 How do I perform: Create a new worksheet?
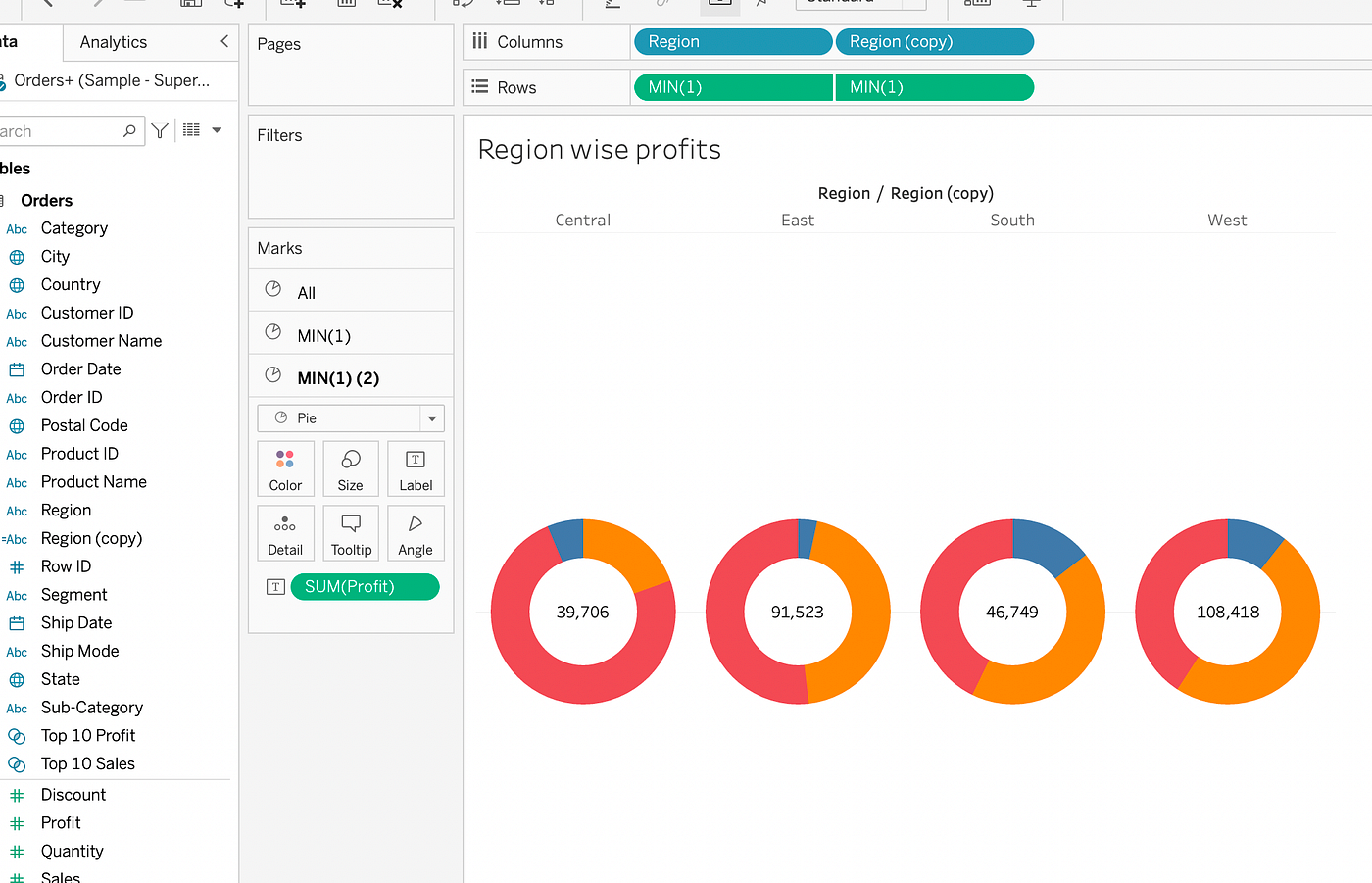[294, 4]
